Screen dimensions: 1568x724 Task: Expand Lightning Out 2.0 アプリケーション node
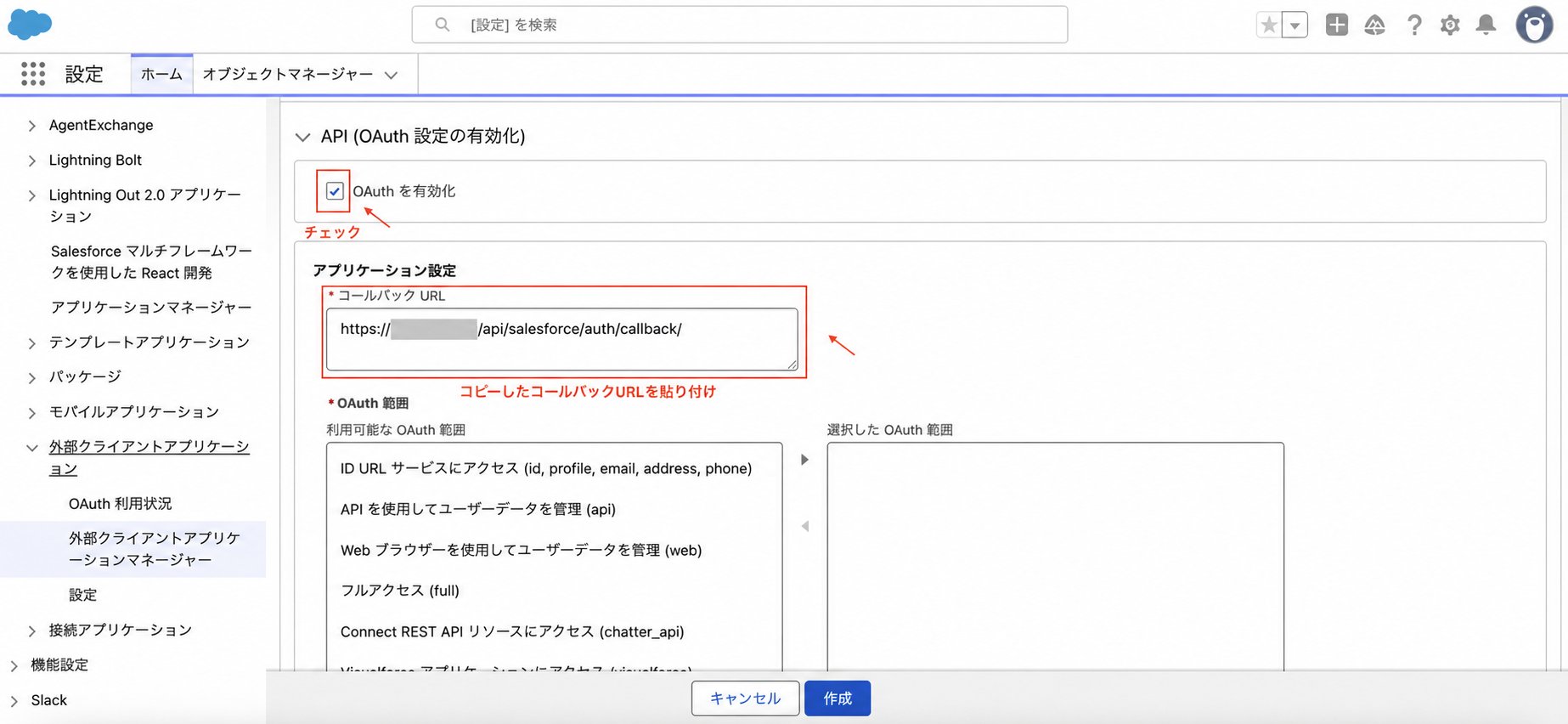[31, 195]
